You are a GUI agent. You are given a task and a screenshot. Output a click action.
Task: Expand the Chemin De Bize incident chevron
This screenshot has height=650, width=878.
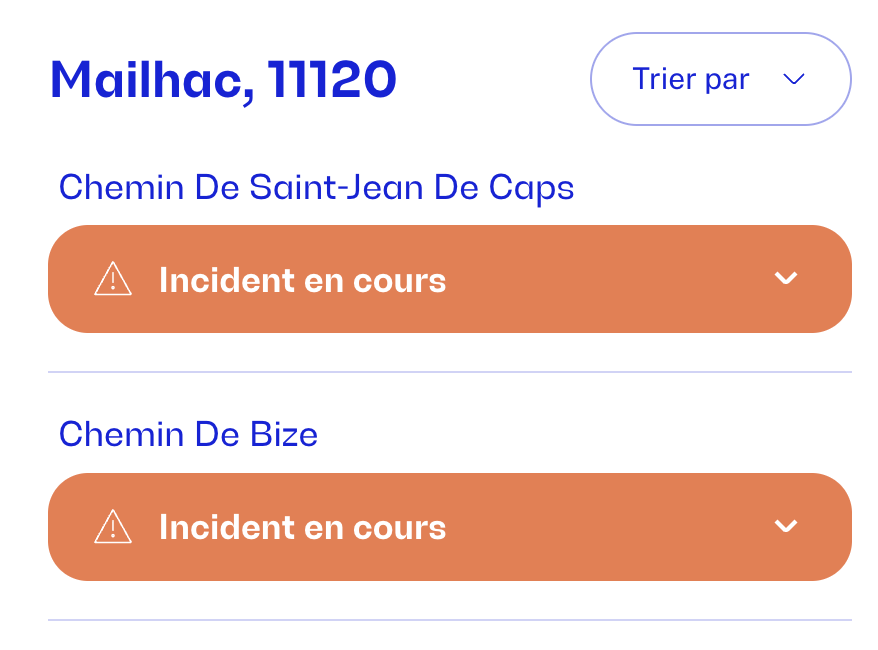pos(786,526)
